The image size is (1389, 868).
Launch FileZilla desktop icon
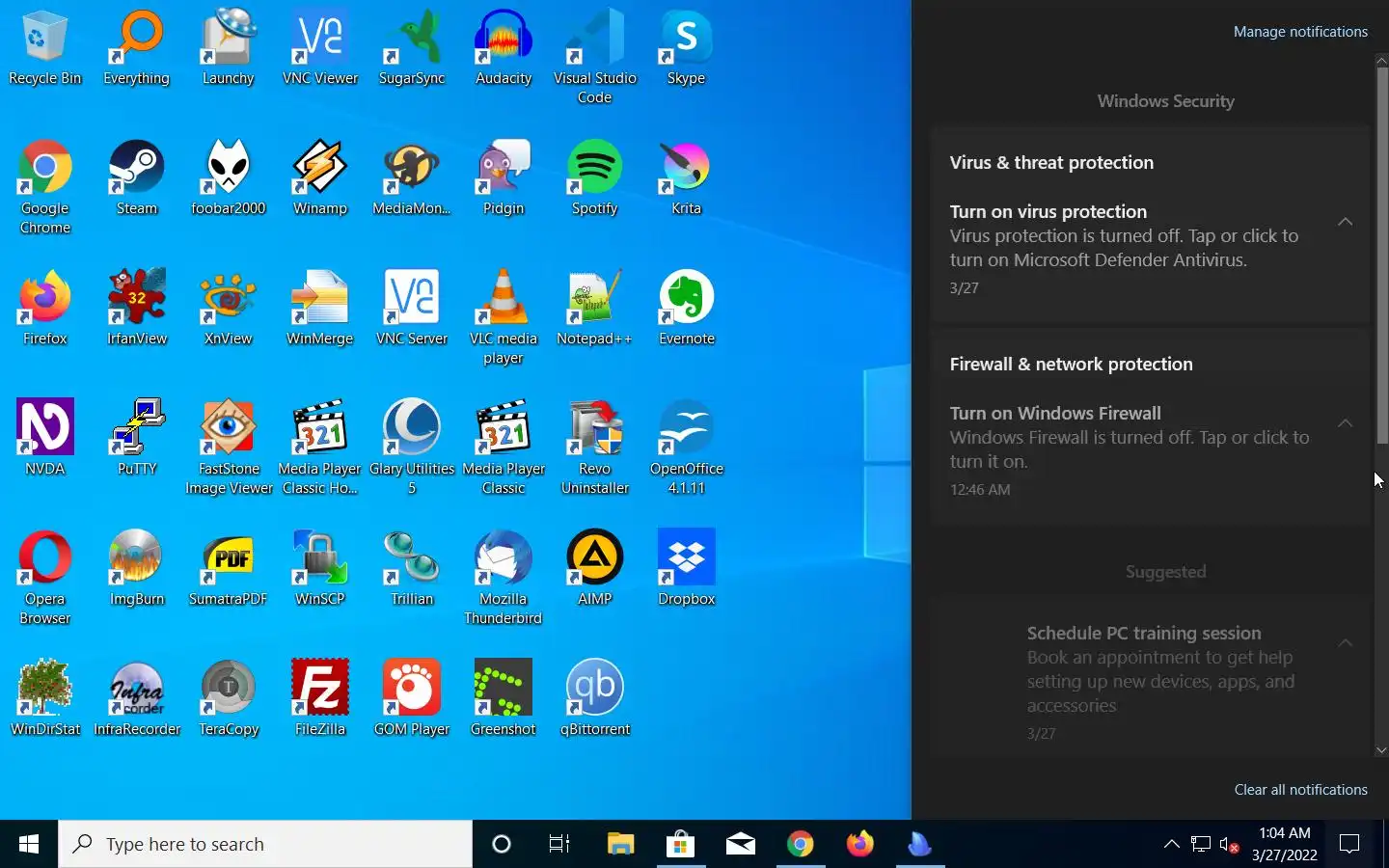(x=319, y=699)
